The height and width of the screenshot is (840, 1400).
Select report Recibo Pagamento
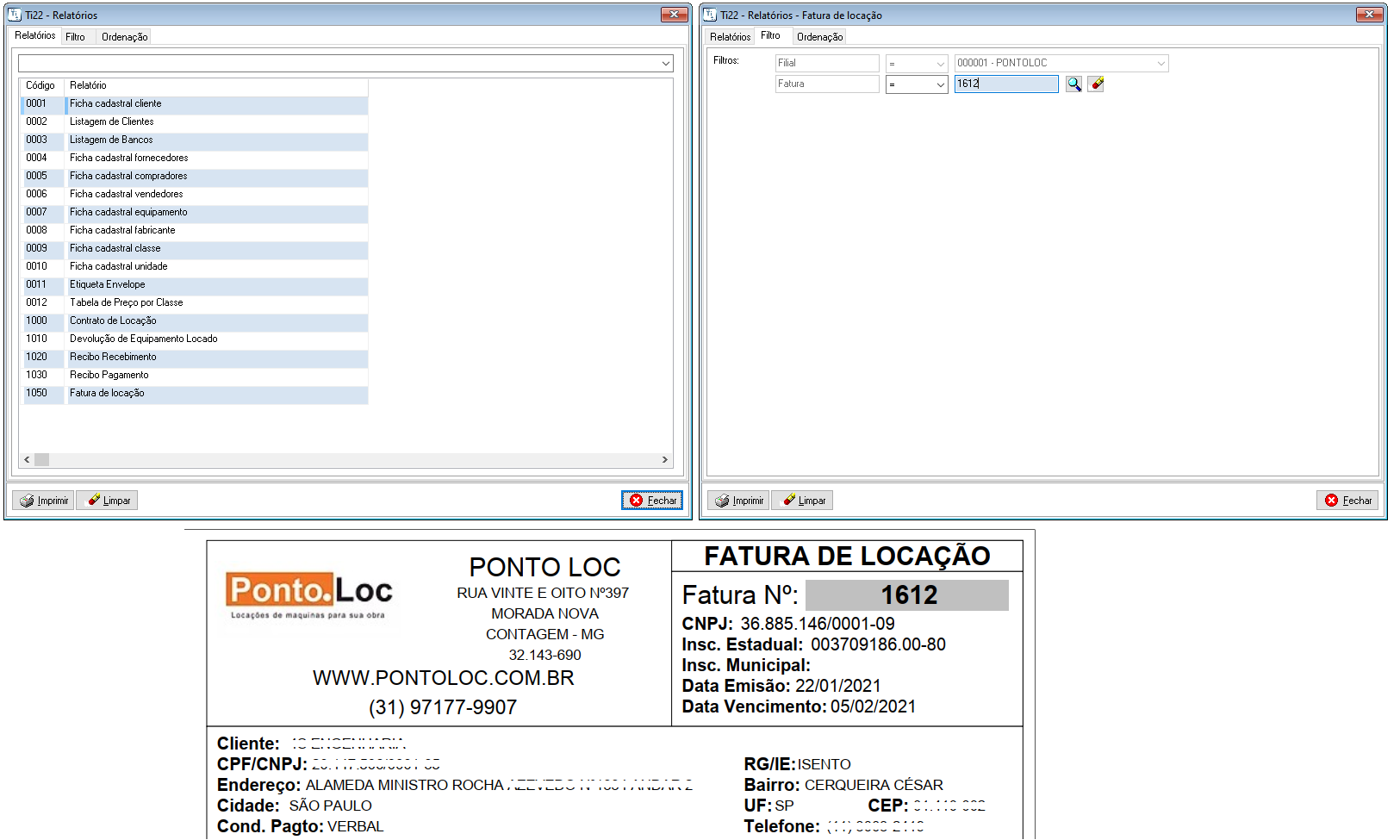point(216,375)
